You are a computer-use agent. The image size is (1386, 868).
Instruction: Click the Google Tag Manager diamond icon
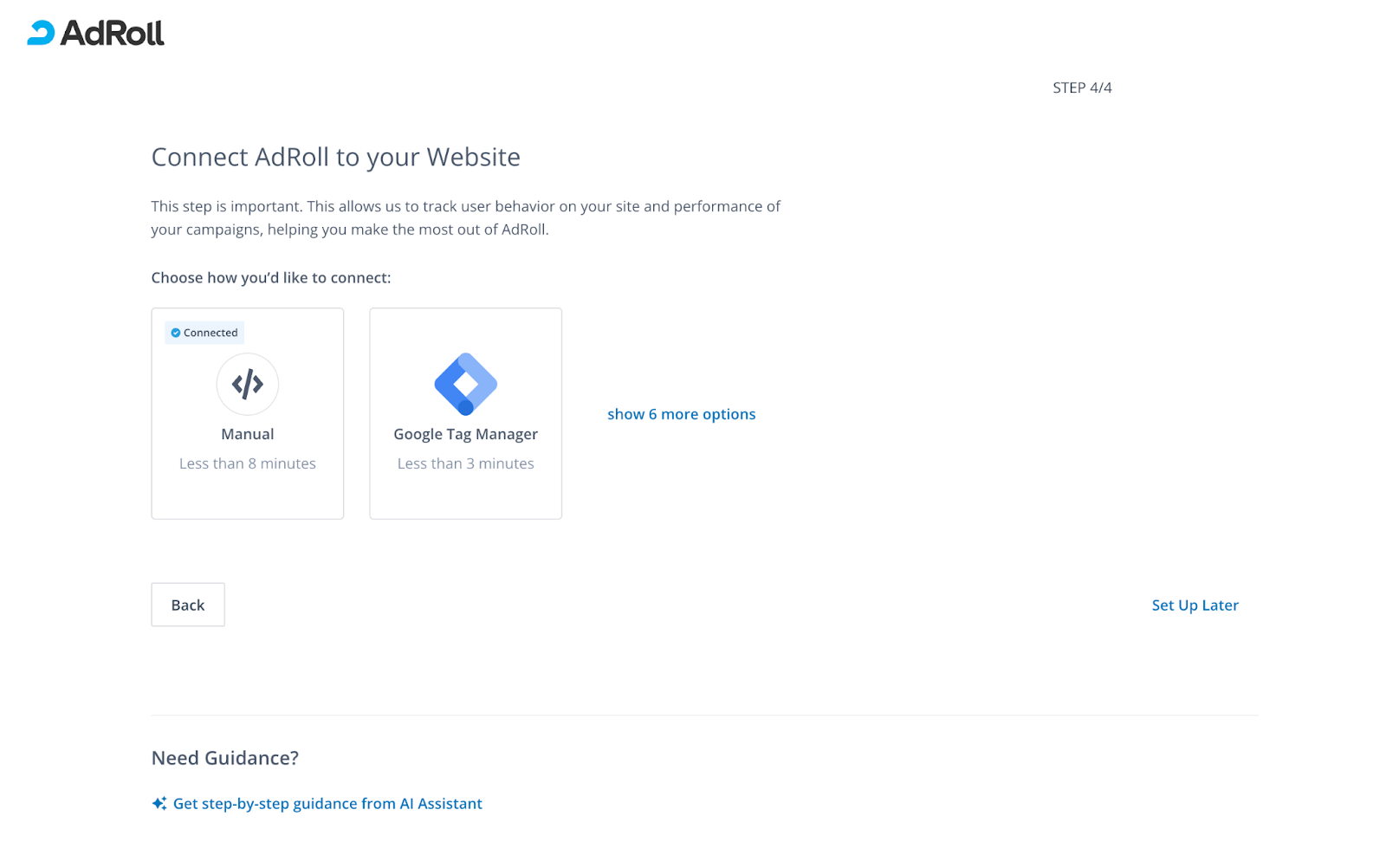(x=466, y=384)
